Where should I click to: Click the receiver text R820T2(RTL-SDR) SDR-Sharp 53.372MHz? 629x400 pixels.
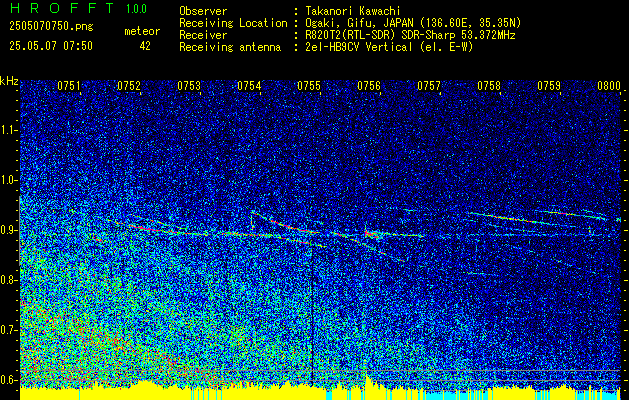pos(410,35)
